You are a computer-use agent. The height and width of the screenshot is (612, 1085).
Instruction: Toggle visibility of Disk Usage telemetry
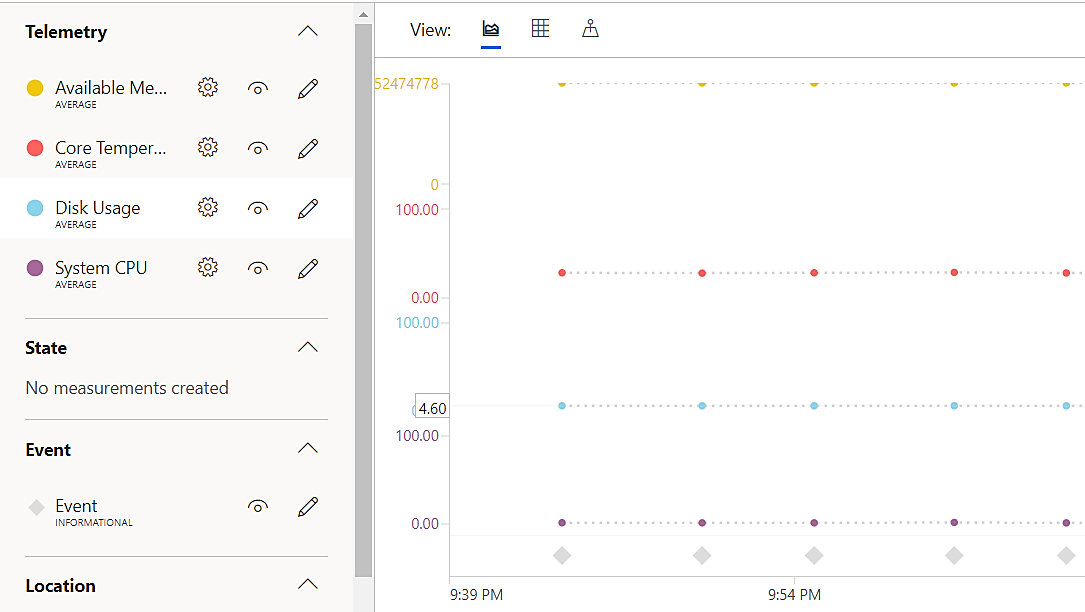pos(258,208)
